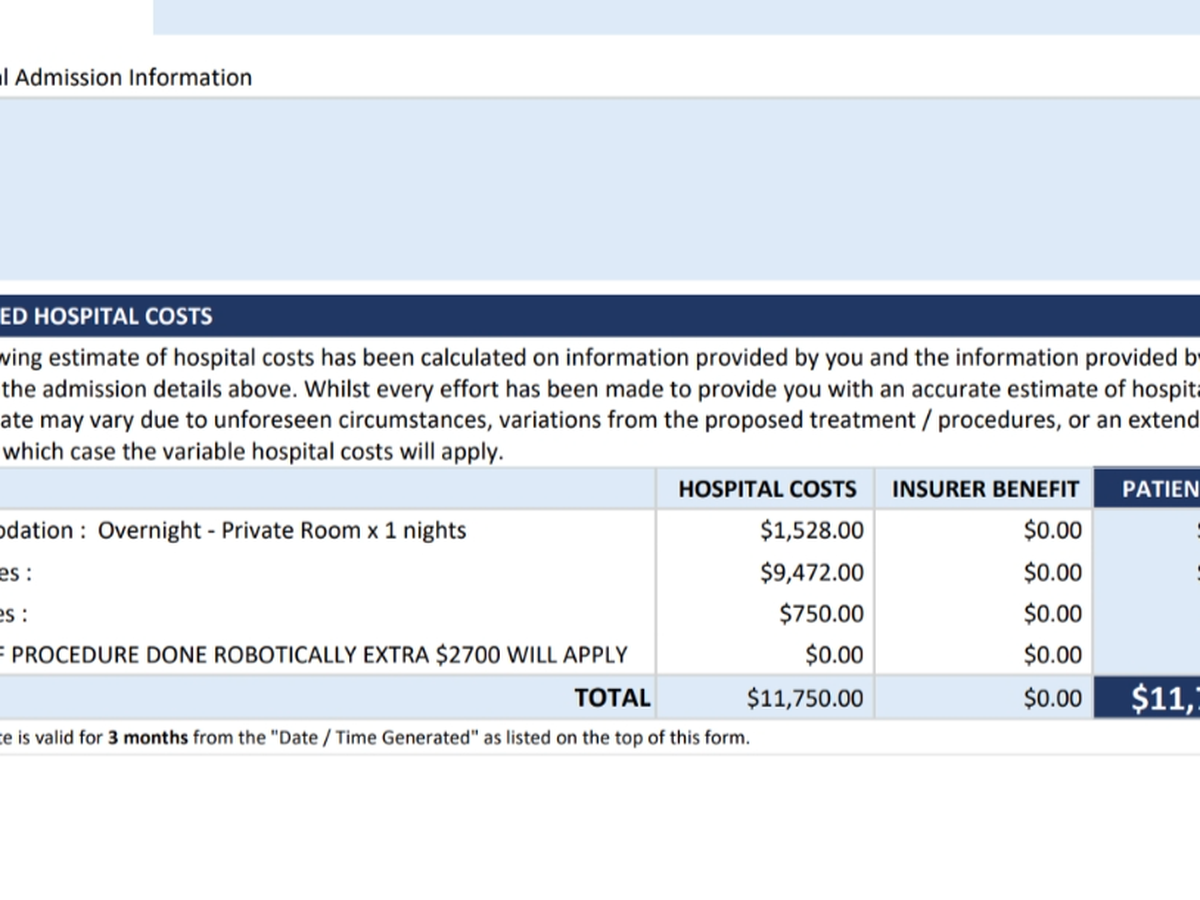
Task: Click the light blue top banner area
Action: tap(676, 17)
